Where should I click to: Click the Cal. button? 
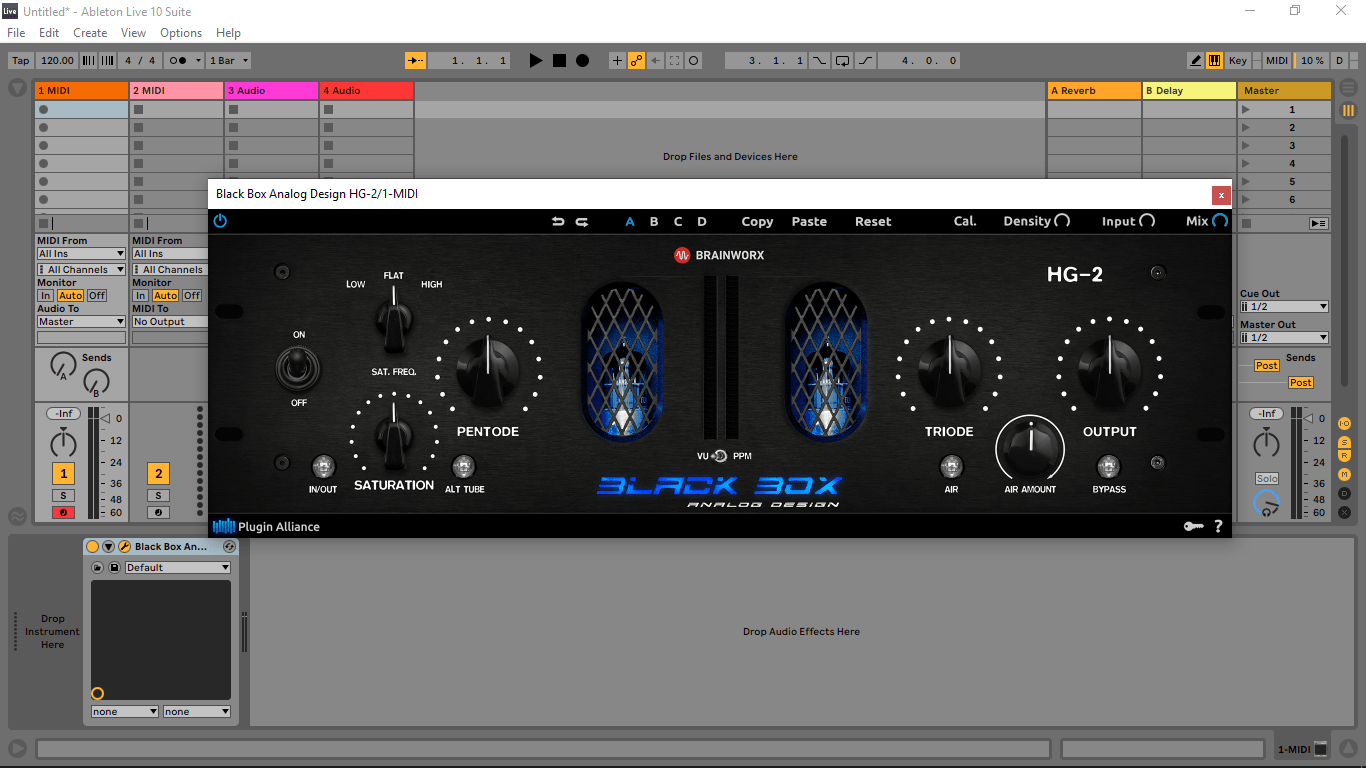click(965, 222)
